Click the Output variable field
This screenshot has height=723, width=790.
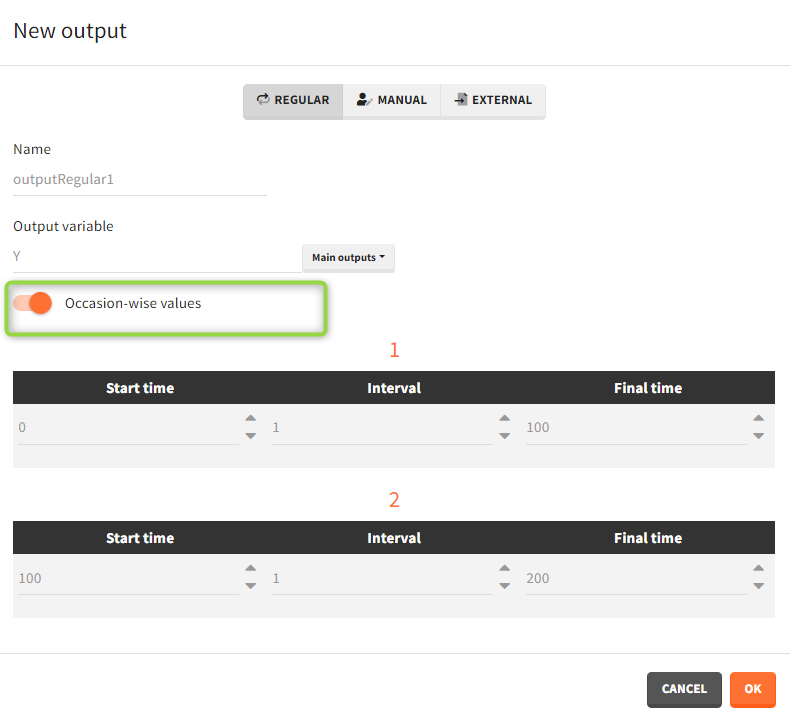[x=155, y=257]
